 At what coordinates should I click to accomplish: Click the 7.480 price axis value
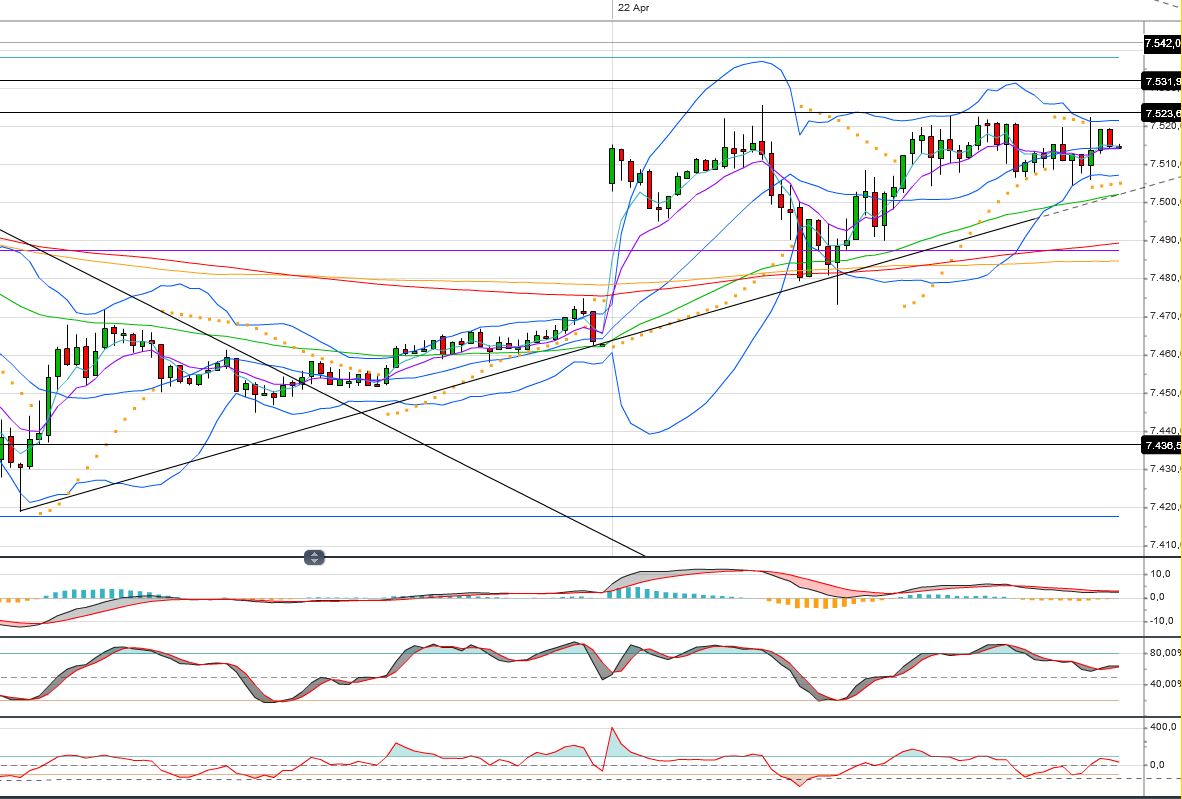coord(1165,278)
